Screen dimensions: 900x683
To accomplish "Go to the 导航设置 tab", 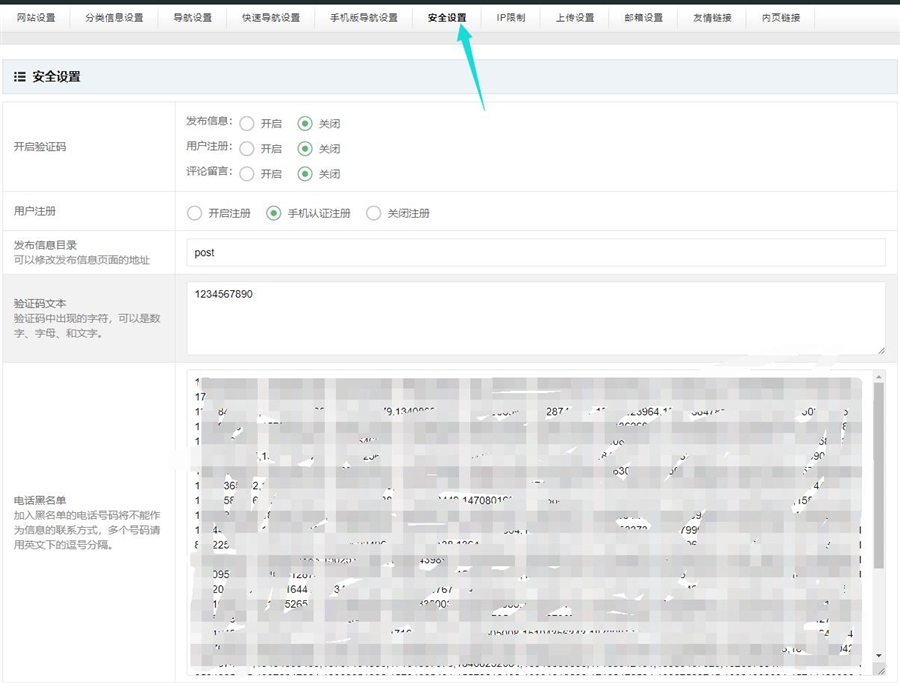I will pos(192,18).
